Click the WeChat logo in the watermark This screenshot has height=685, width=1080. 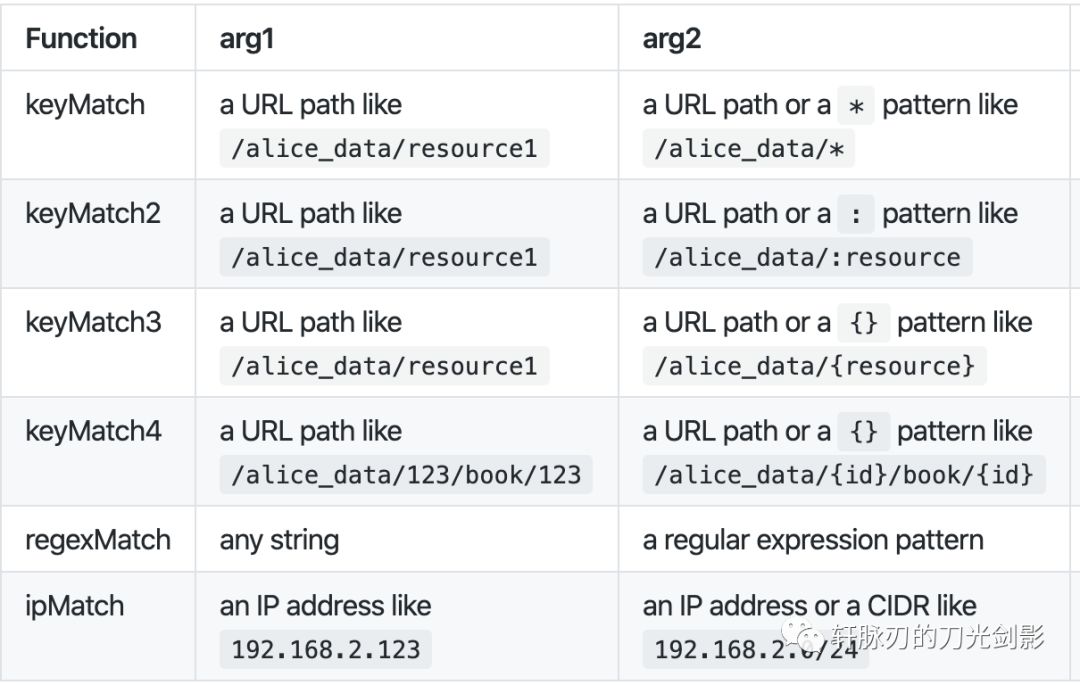pyautogui.click(x=802, y=635)
